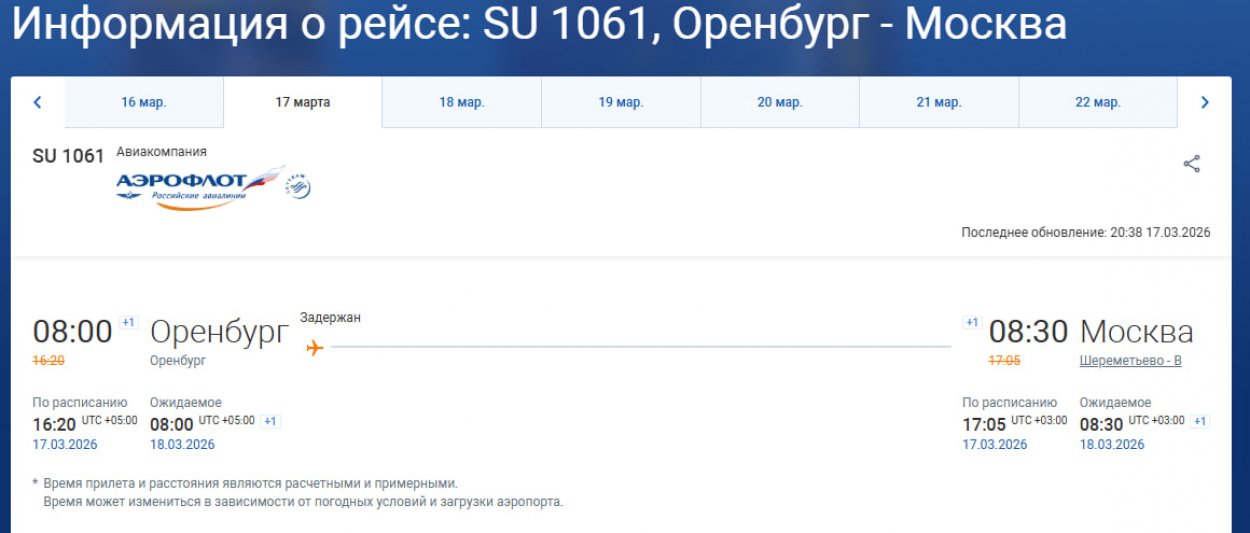Go to previous dates with left arrow

38,102
